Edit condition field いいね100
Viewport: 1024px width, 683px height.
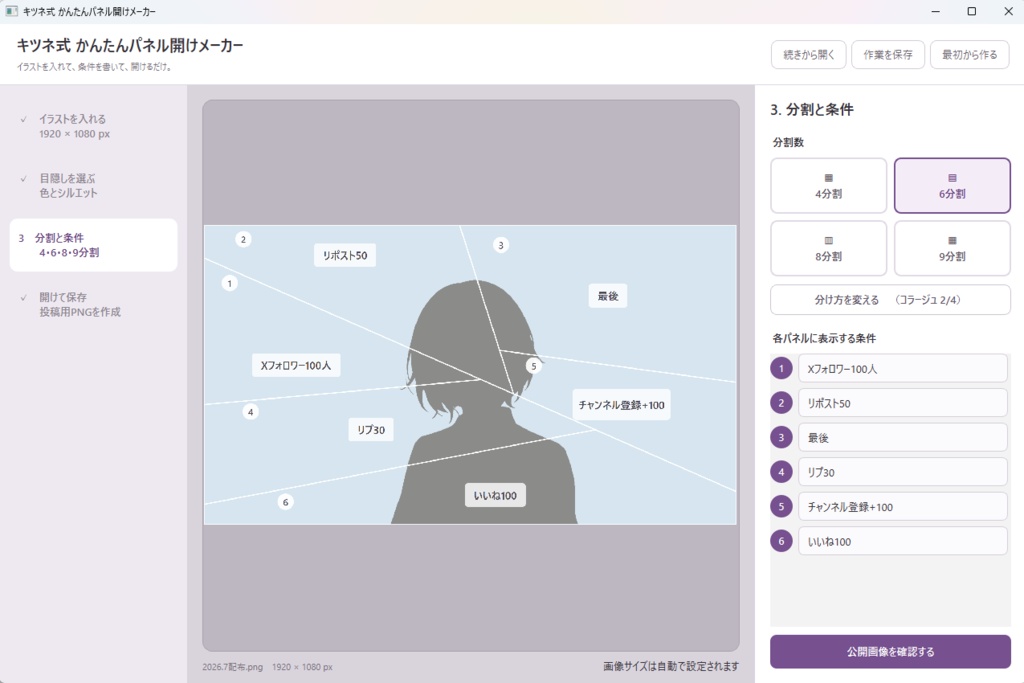click(x=903, y=541)
